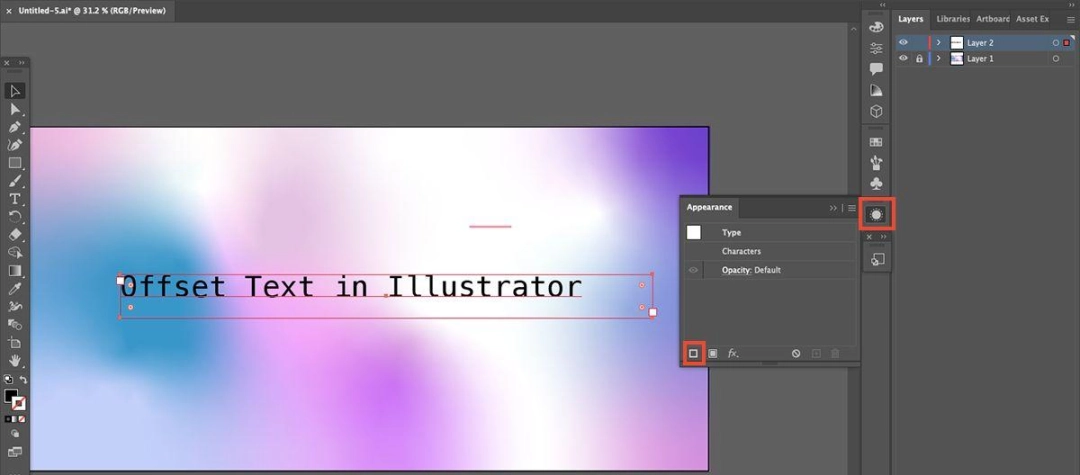The width and height of the screenshot is (1080, 475).
Task: Select the Curvature tool
Action: pyautogui.click(x=14, y=145)
